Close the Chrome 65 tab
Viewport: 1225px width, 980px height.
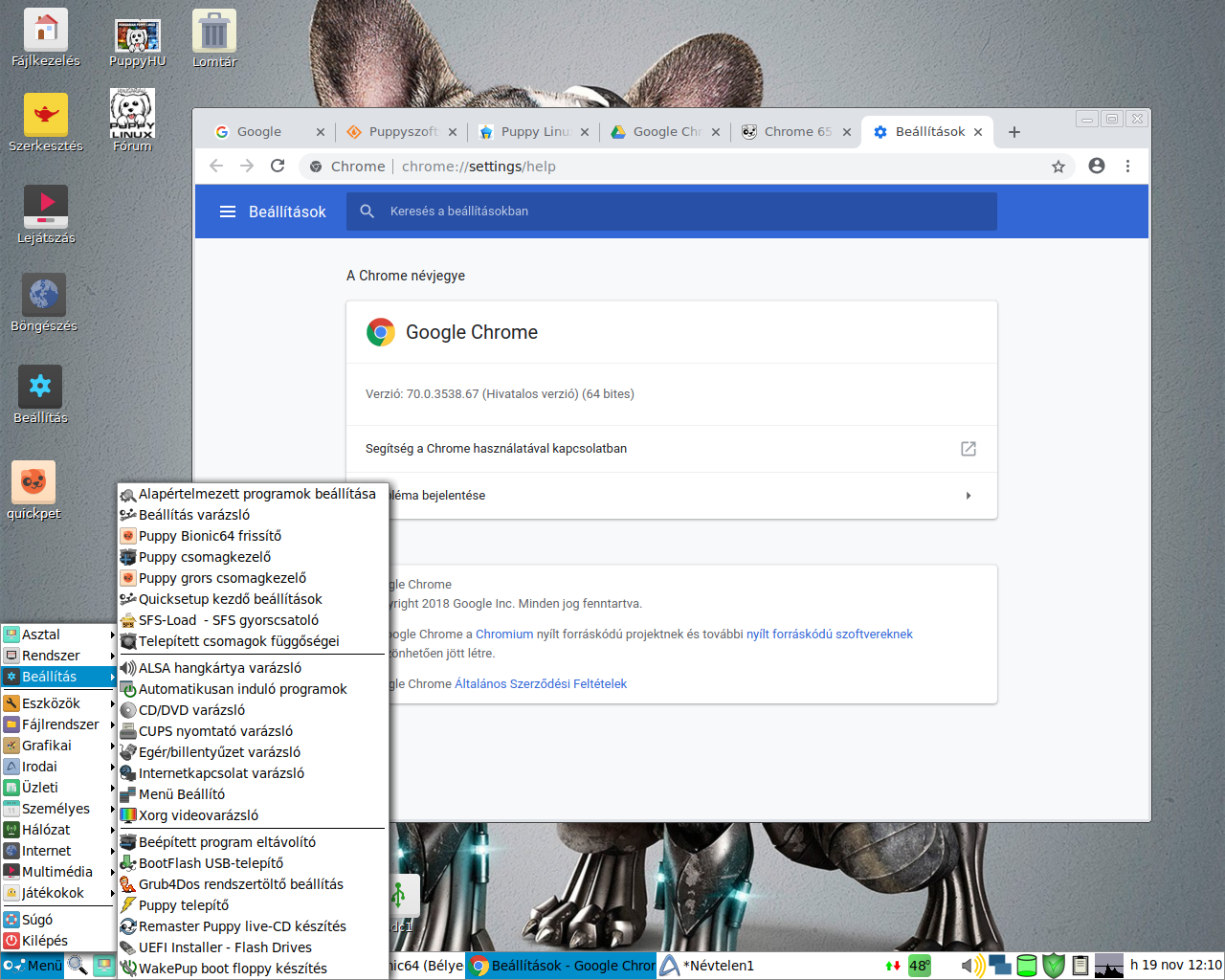tap(847, 132)
